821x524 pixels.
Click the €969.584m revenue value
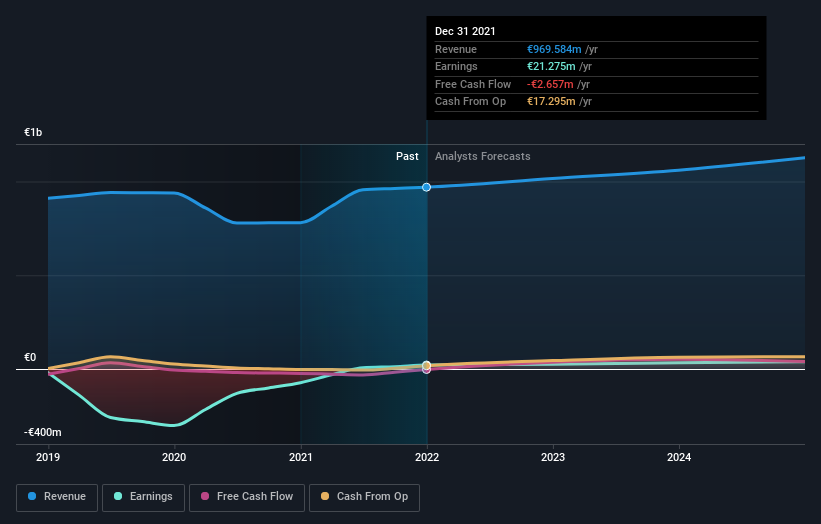pyautogui.click(x=554, y=49)
